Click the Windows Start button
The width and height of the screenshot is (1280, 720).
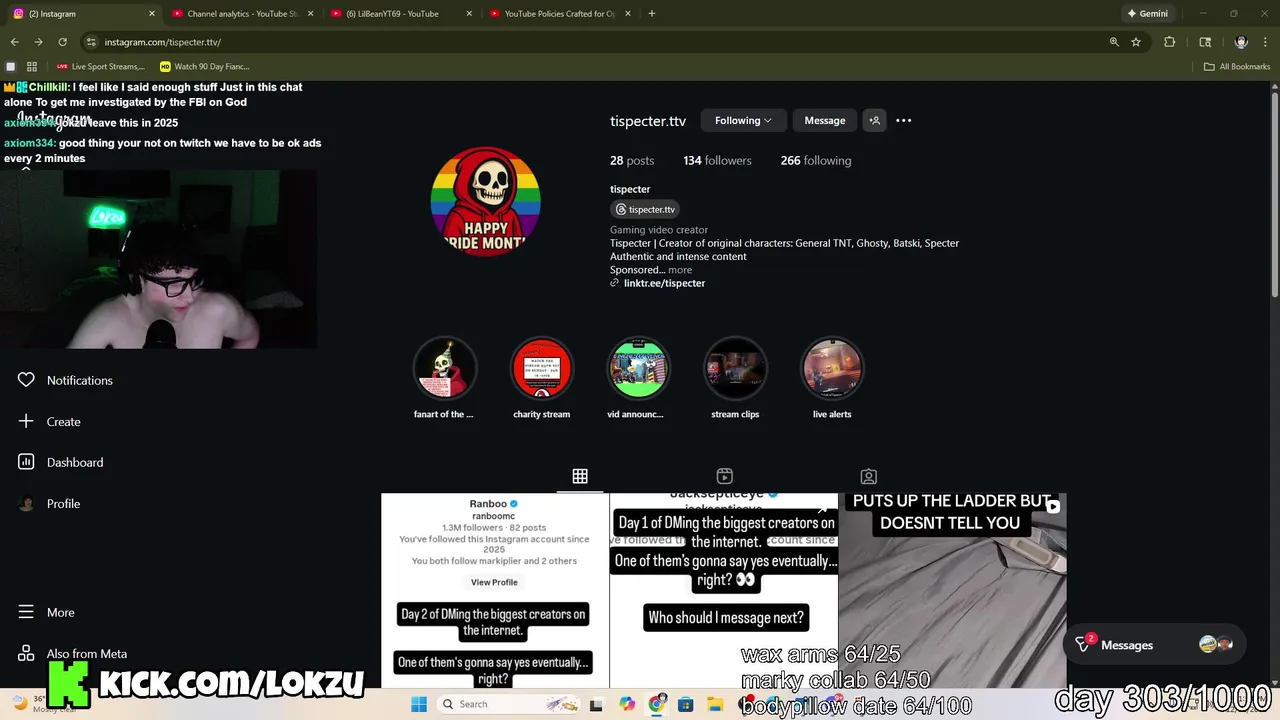(418, 704)
